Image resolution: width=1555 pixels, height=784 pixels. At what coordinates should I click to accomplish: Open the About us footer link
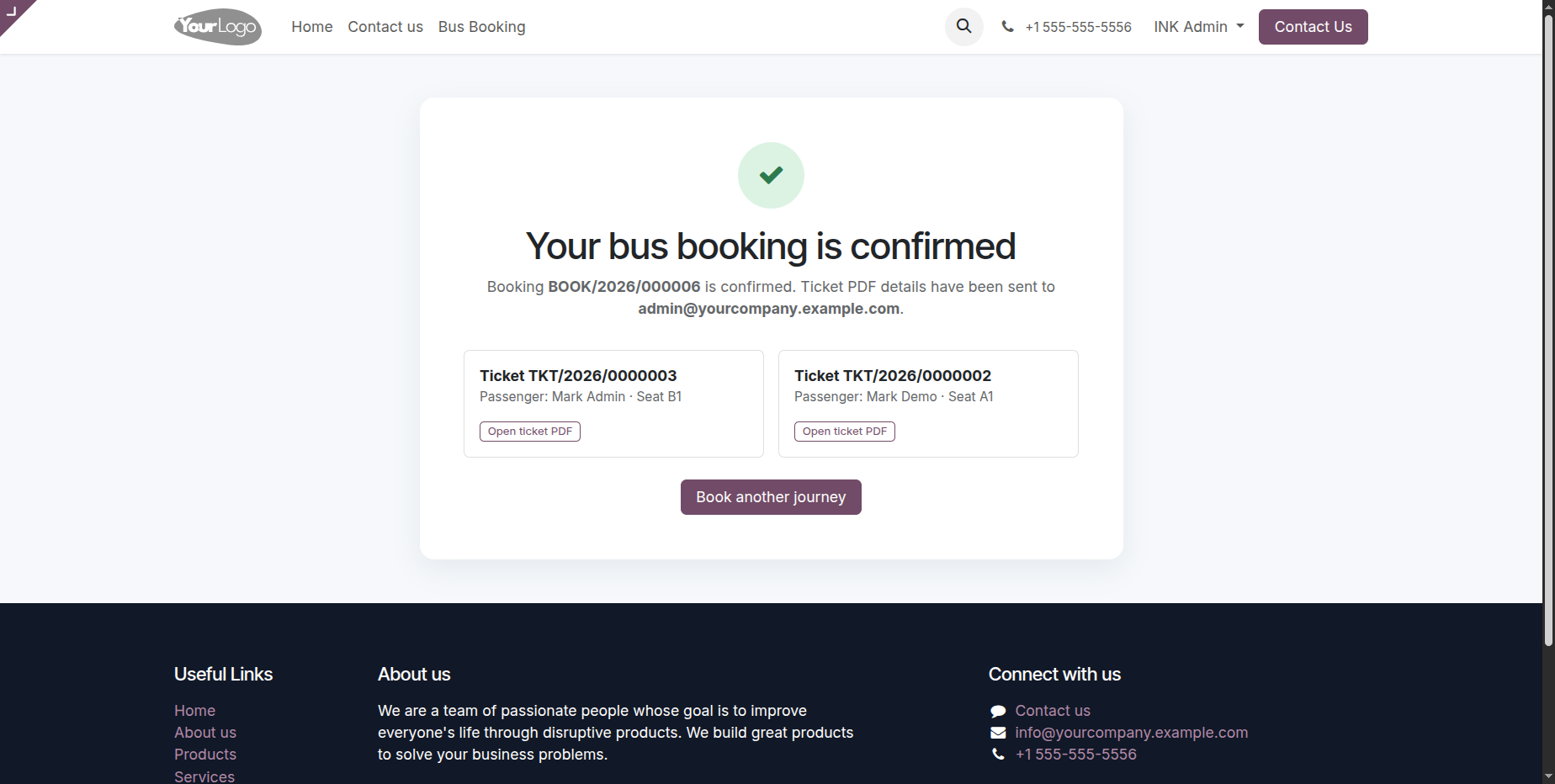coord(205,733)
